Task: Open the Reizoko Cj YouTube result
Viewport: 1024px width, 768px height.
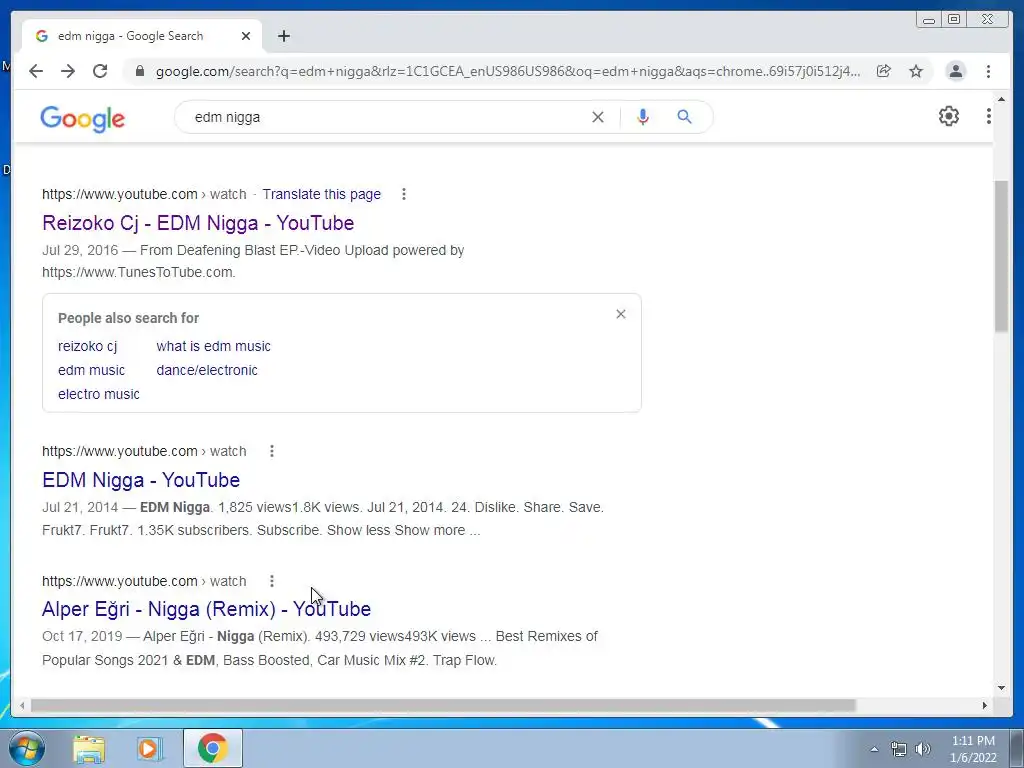Action: 198,223
